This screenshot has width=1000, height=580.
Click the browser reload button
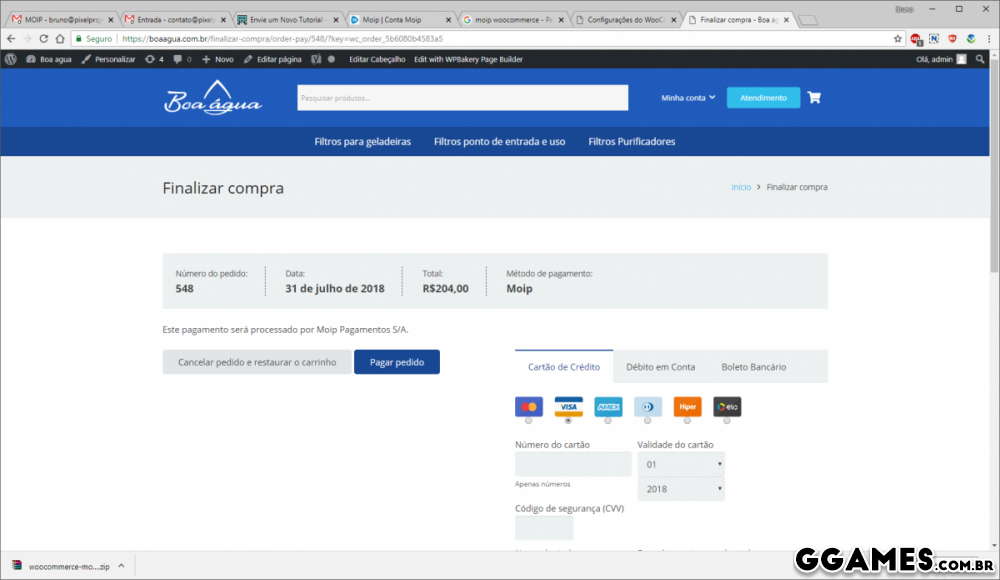pos(45,39)
